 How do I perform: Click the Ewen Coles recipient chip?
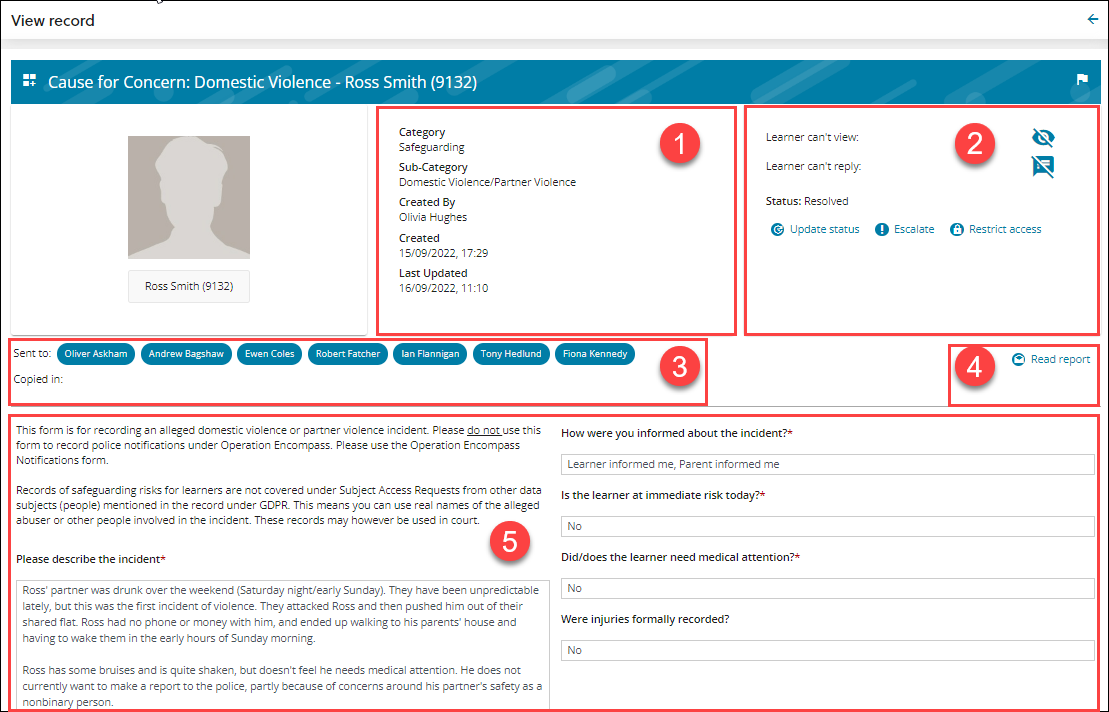pos(269,354)
